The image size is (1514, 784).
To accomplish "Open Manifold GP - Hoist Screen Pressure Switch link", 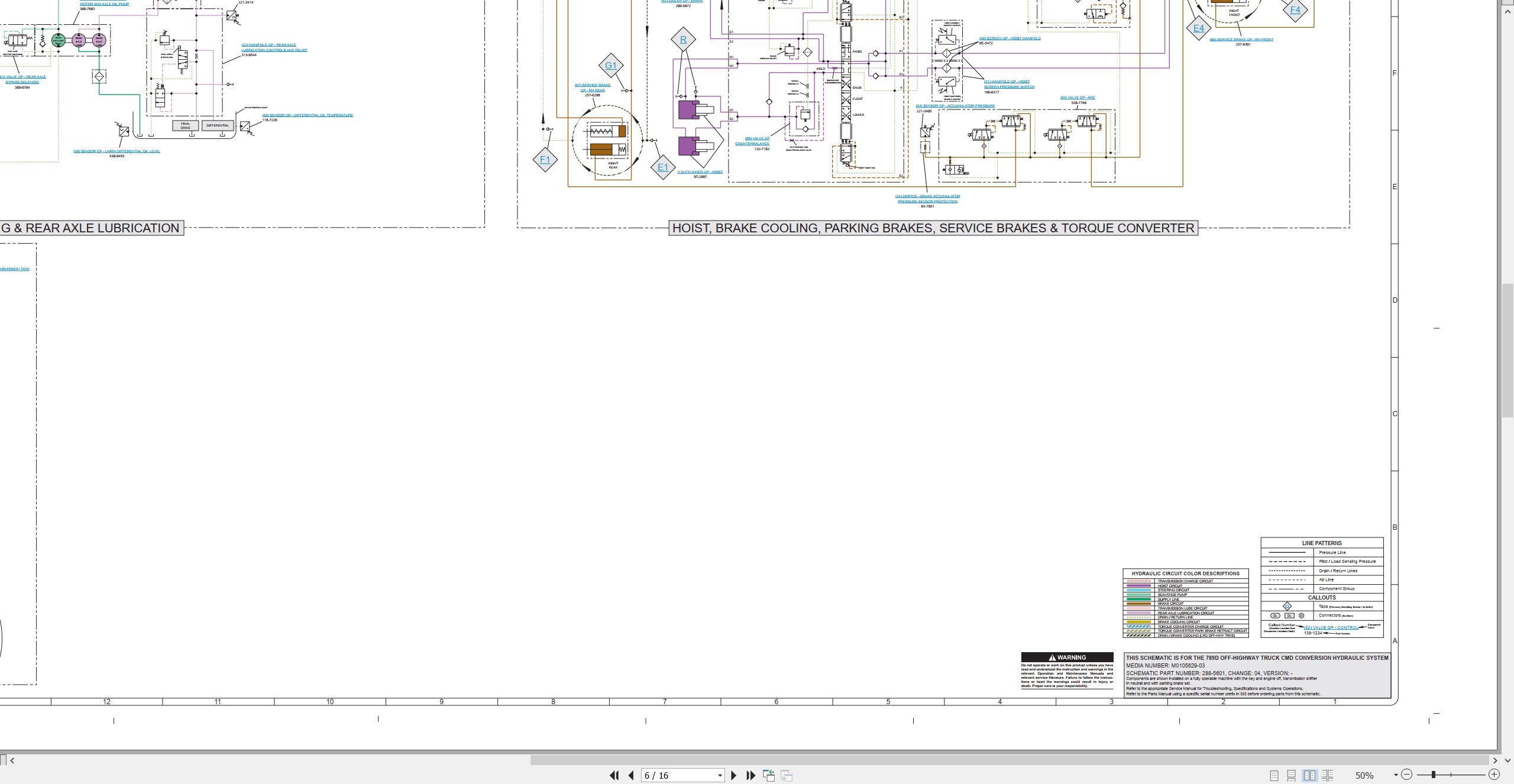I will pos(1009,84).
